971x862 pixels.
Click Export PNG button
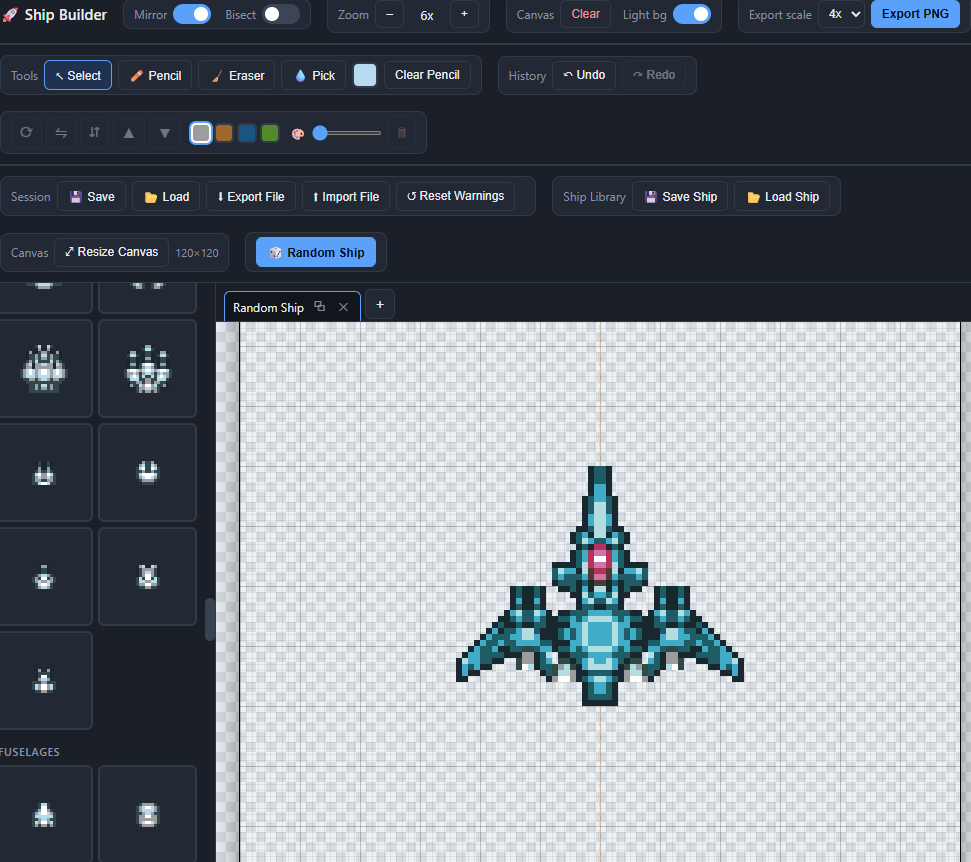pyautogui.click(x=915, y=14)
